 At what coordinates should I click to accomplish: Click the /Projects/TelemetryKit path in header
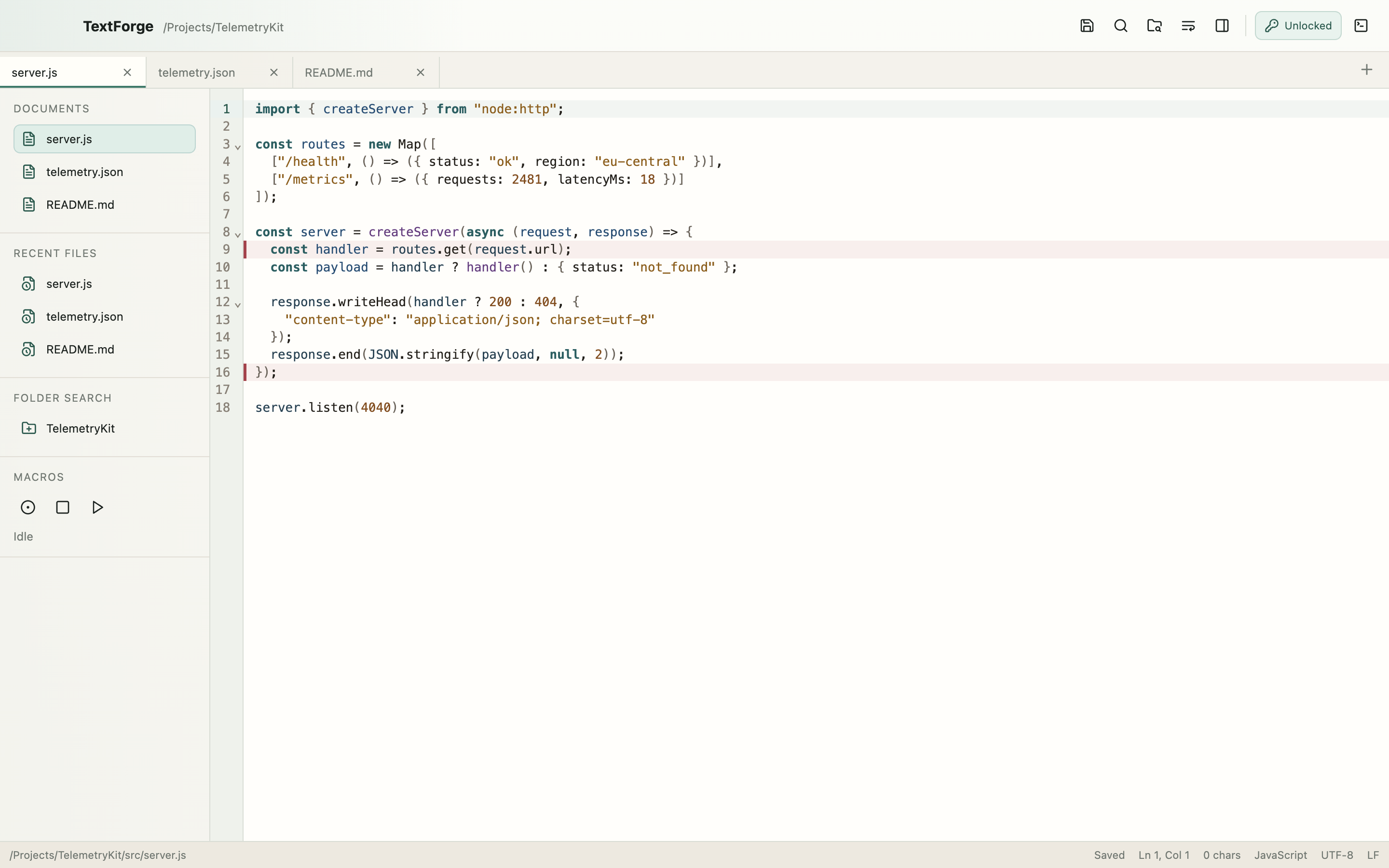223,27
